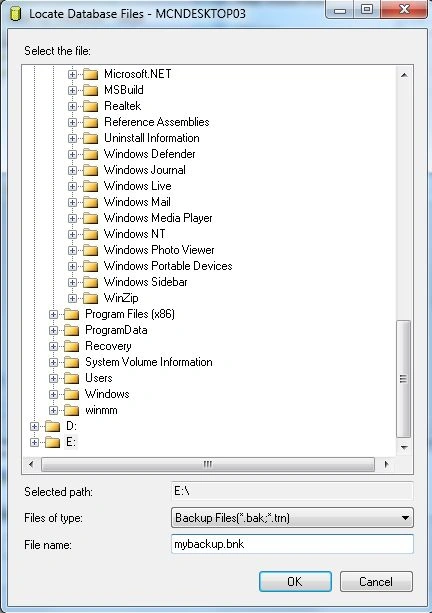This screenshot has width=432, height=613.
Task: Click the Program Files (x86) folder icon
Action: click(72, 315)
